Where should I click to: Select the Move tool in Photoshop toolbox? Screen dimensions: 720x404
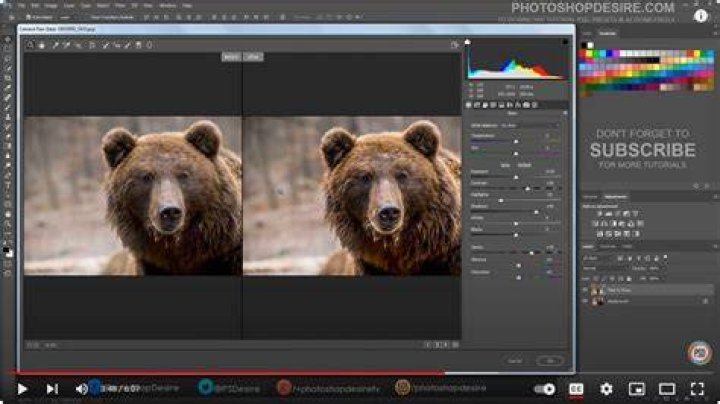pos(8,39)
